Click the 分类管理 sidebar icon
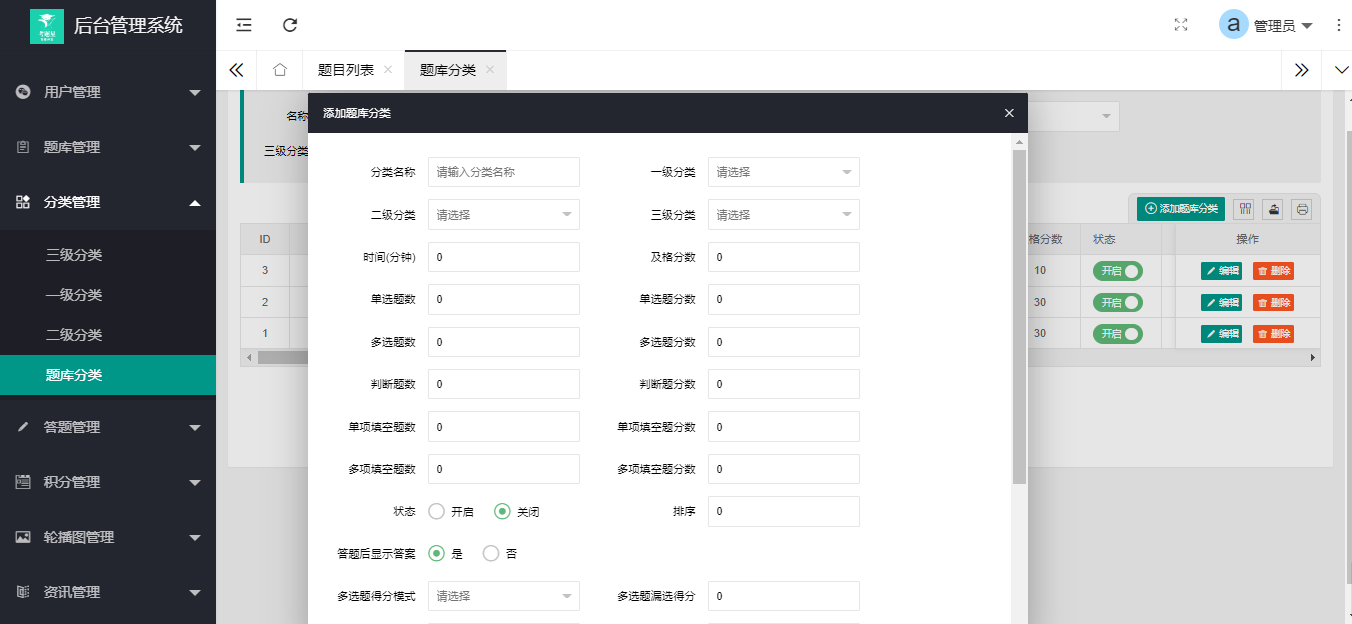This screenshot has width=1352, height=624. click(23, 202)
